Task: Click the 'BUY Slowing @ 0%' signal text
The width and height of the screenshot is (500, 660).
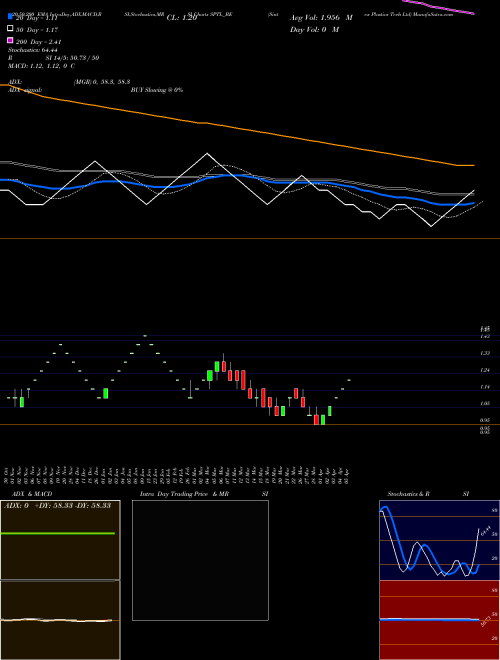Action: tap(157, 90)
